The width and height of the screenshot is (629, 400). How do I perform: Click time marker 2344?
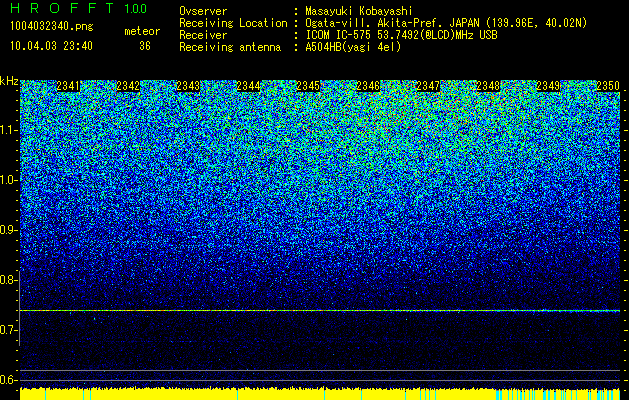coord(248,86)
